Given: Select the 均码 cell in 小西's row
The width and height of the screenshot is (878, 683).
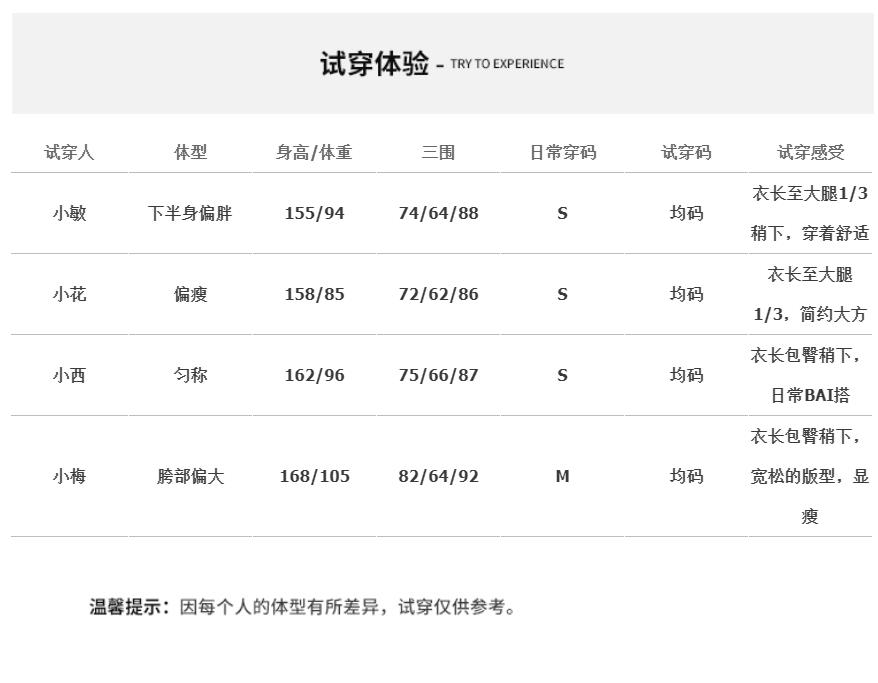Looking at the screenshot, I should point(686,375).
